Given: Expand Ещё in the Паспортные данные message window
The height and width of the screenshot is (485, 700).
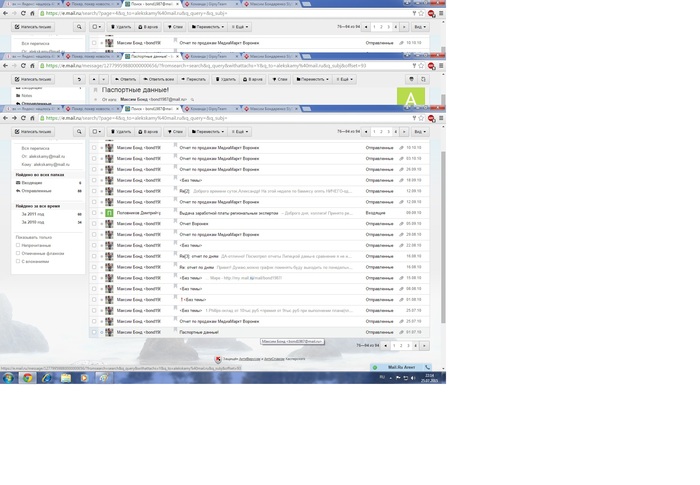Looking at the screenshot, I should coord(345,79).
